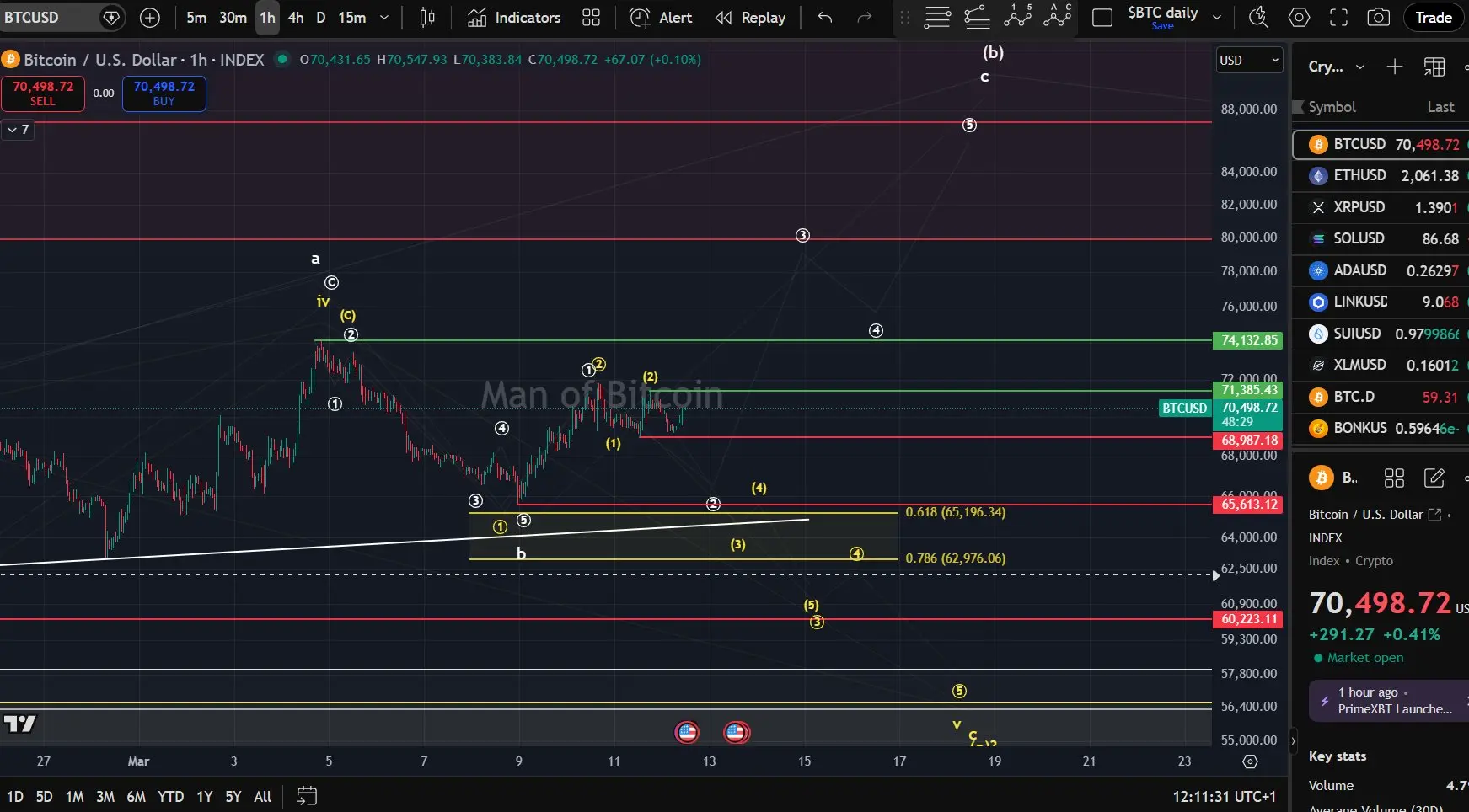Screen dimensions: 1469x812
Task: Switch to the 5m timeframe
Action: click(196, 17)
